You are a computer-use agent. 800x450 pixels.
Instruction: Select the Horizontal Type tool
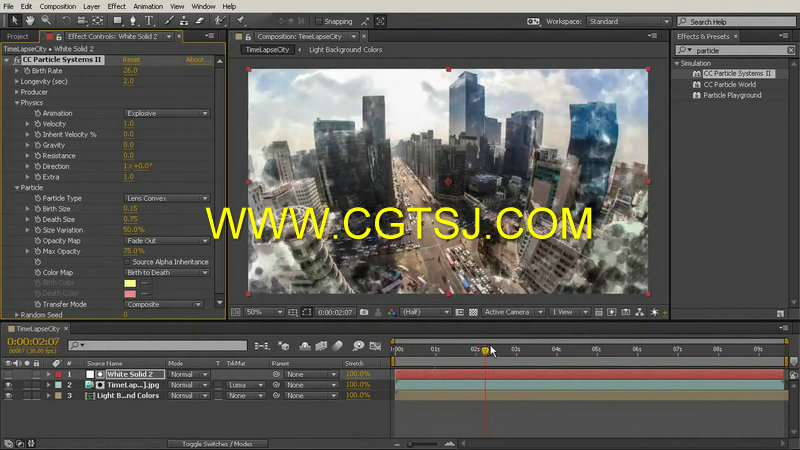coord(149,21)
